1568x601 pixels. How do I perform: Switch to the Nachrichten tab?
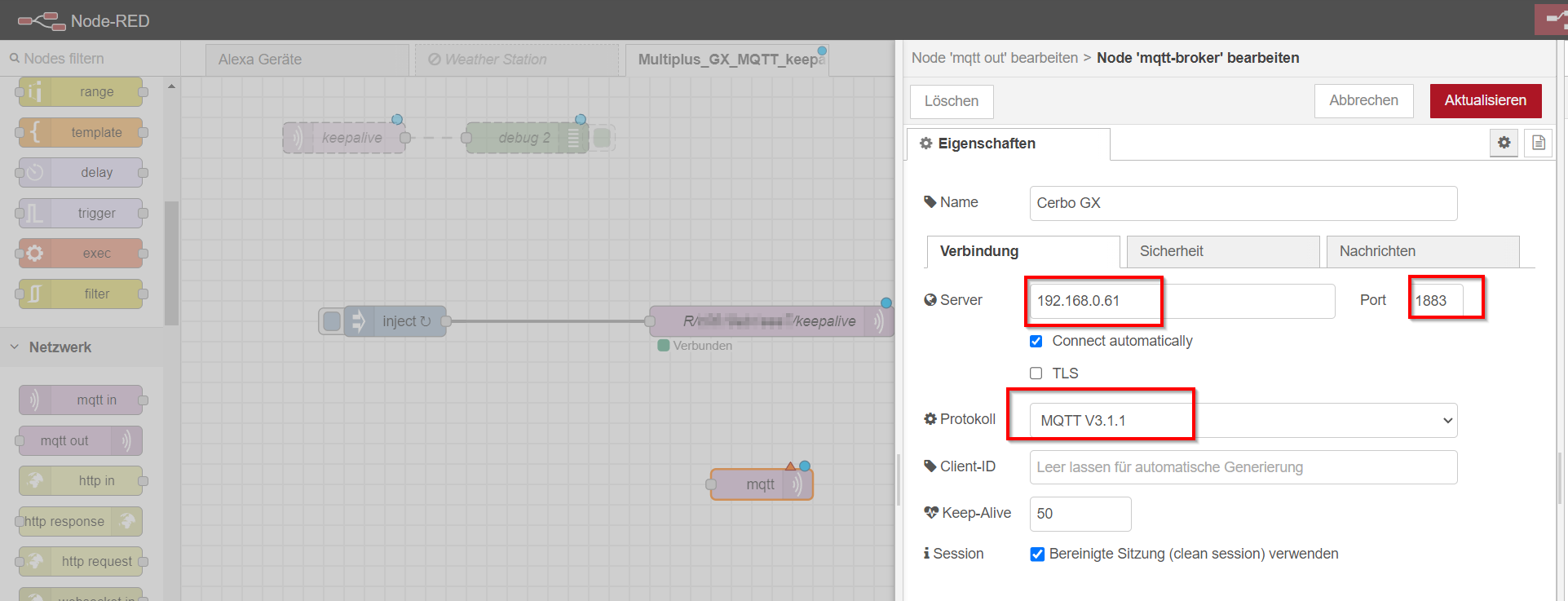1423,251
